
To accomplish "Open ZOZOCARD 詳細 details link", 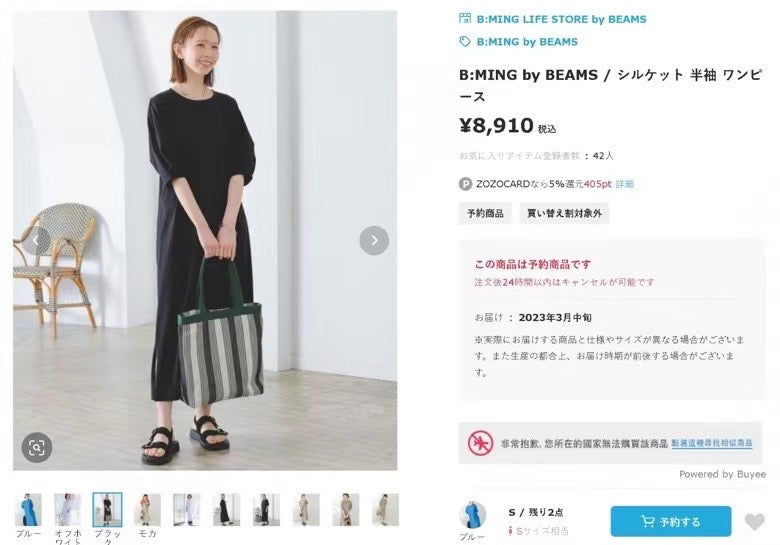I will tap(624, 184).
